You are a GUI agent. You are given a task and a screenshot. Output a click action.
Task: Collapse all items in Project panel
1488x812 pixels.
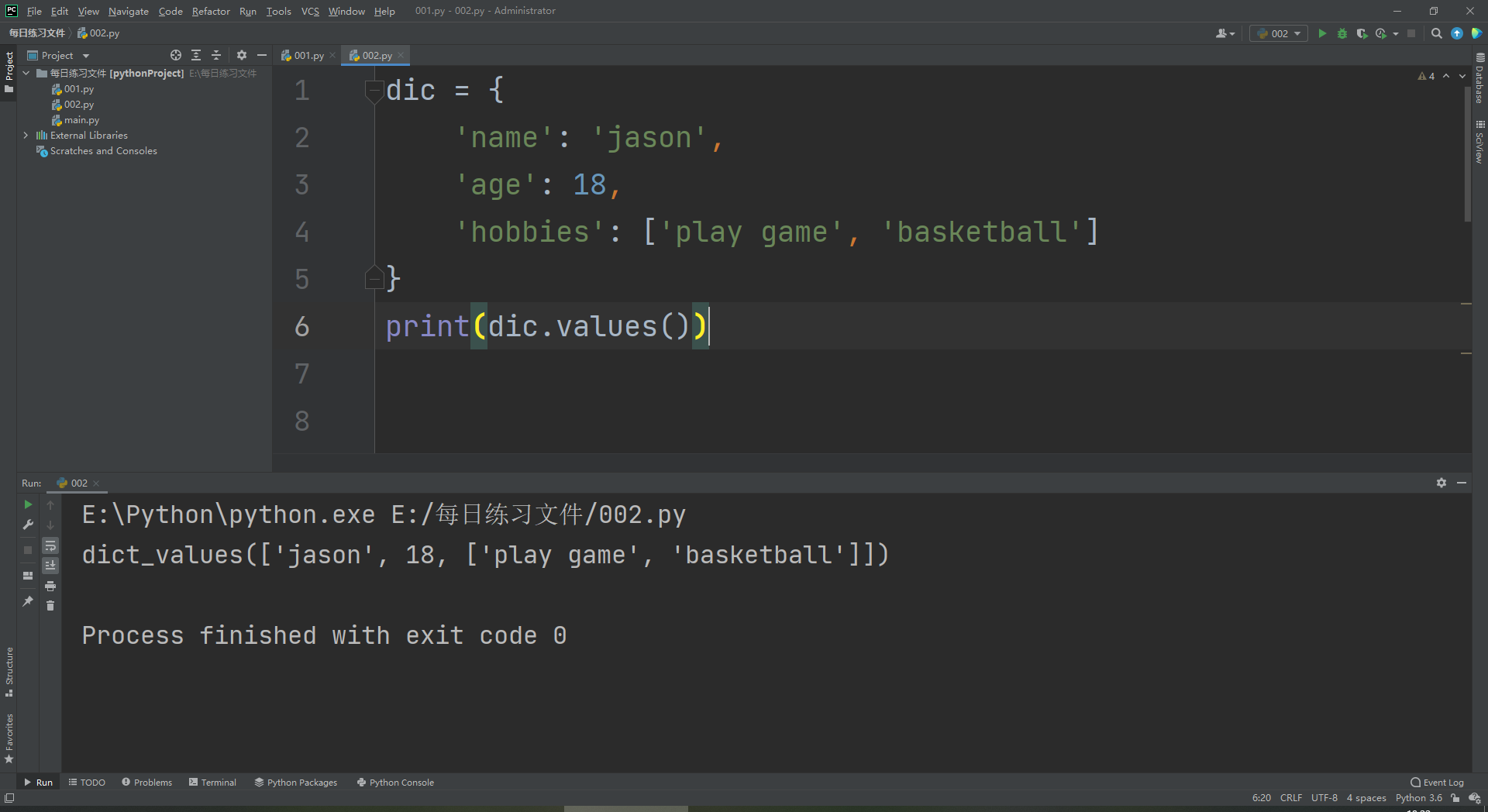pyautogui.click(x=216, y=55)
